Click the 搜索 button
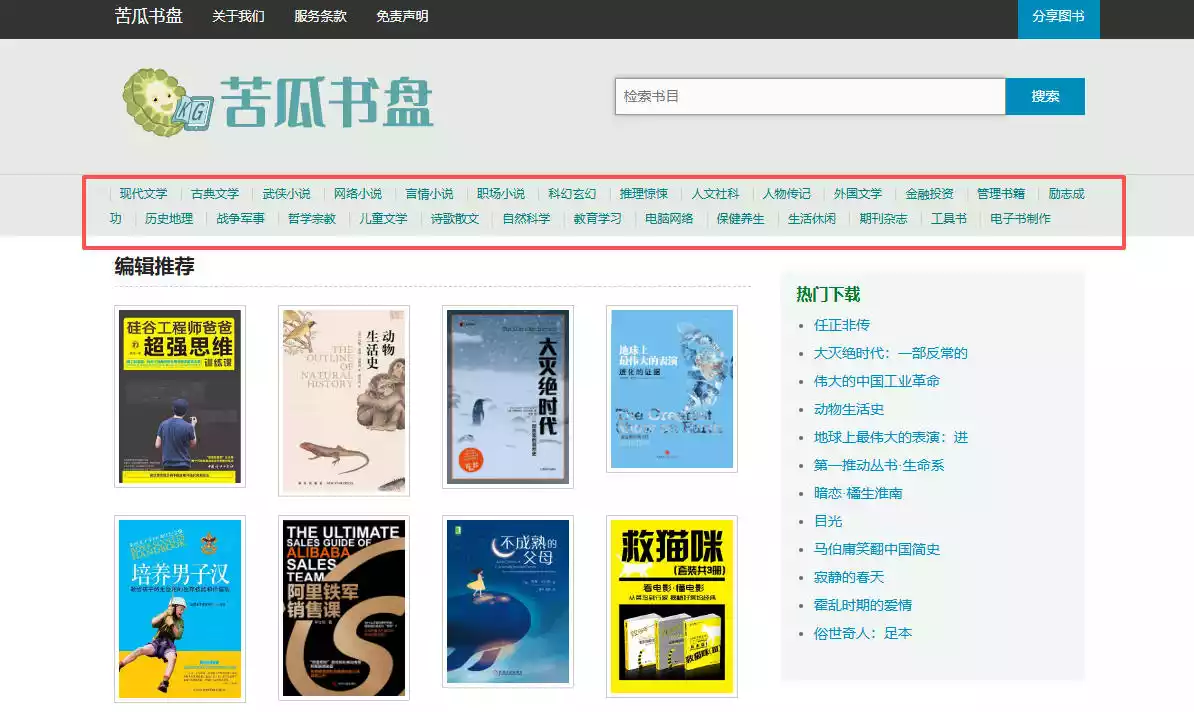The width and height of the screenshot is (1194, 712). pyautogui.click(x=1045, y=96)
